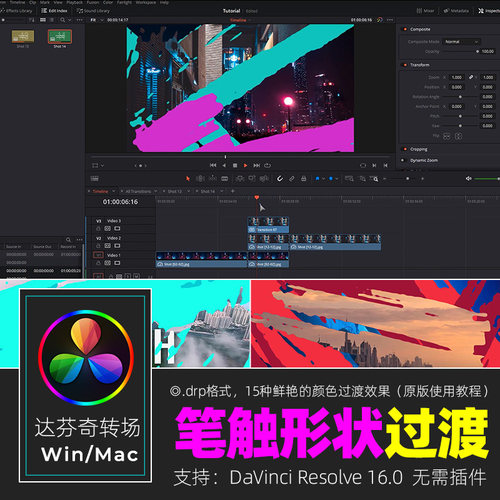The image size is (500, 500).
Task: Open the Effects Library panel
Action: click(17, 11)
